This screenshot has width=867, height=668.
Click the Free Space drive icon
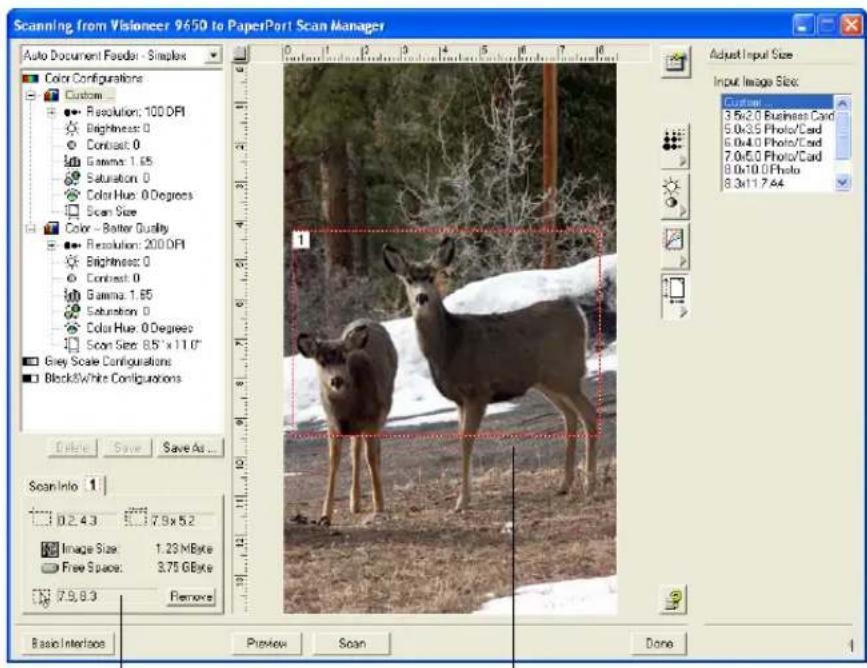pos(50,568)
